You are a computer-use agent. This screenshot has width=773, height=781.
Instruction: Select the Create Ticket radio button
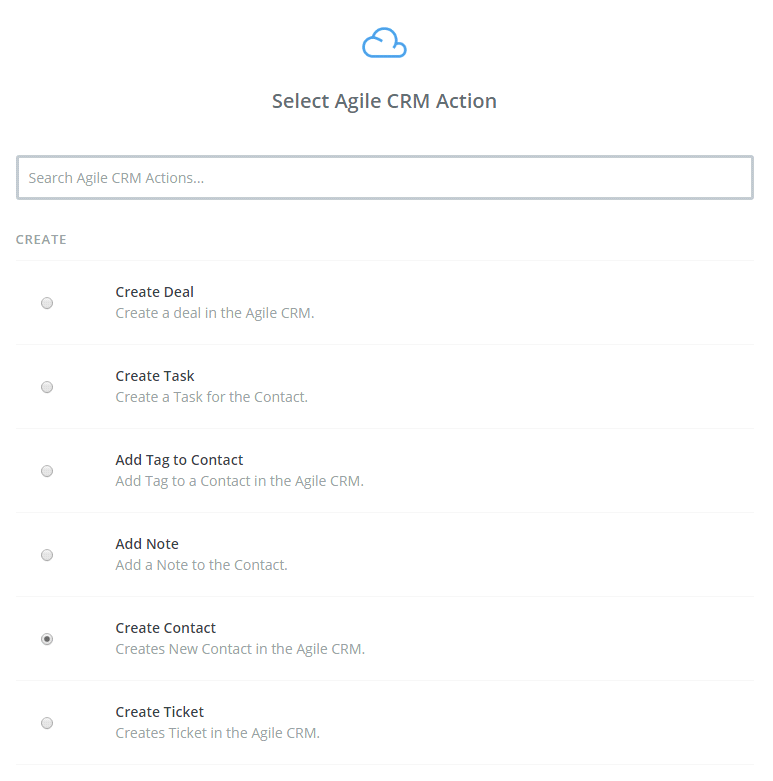point(47,723)
